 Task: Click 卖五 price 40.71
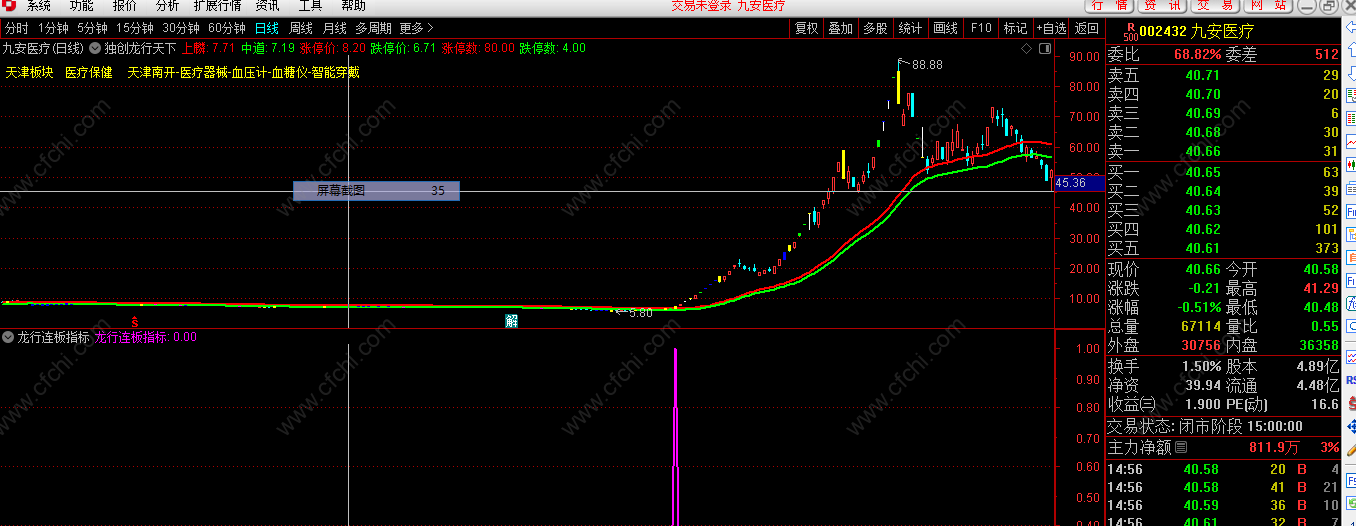(x=1203, y=75)
